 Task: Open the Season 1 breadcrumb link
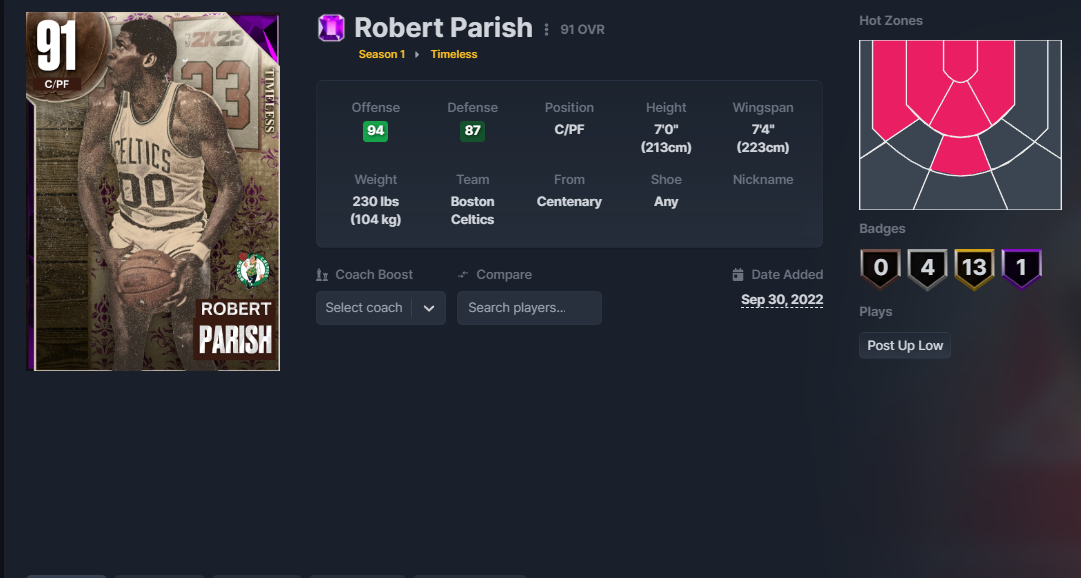[x=382, y=54]
